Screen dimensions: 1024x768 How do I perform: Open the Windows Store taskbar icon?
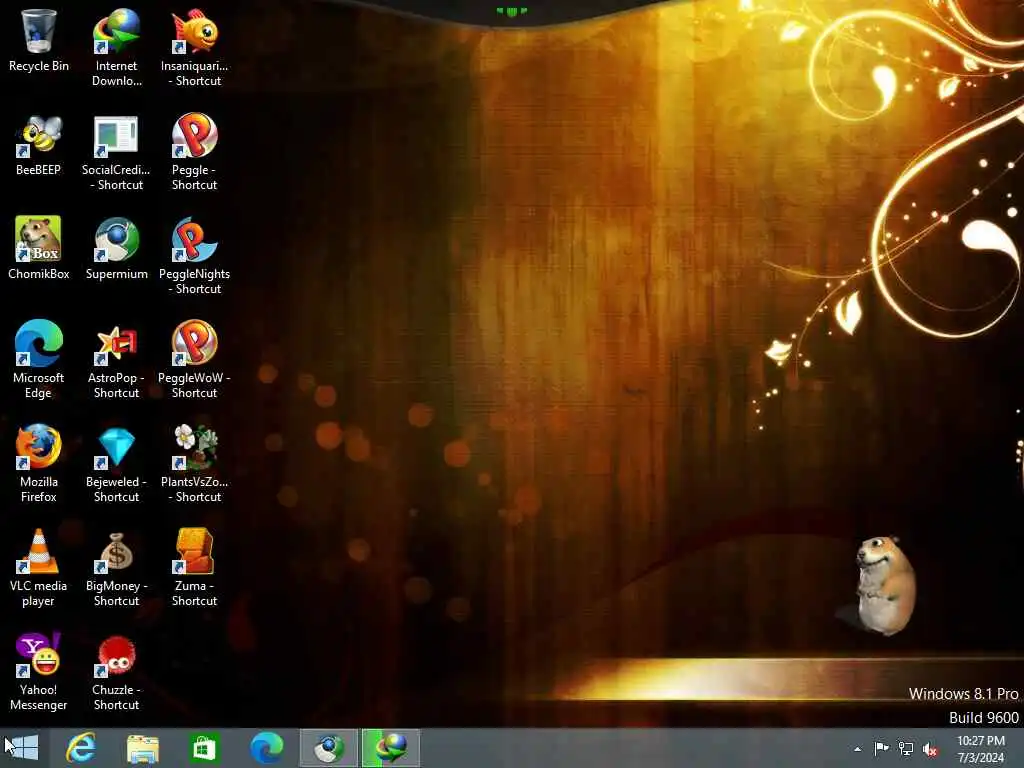[204, 748]
